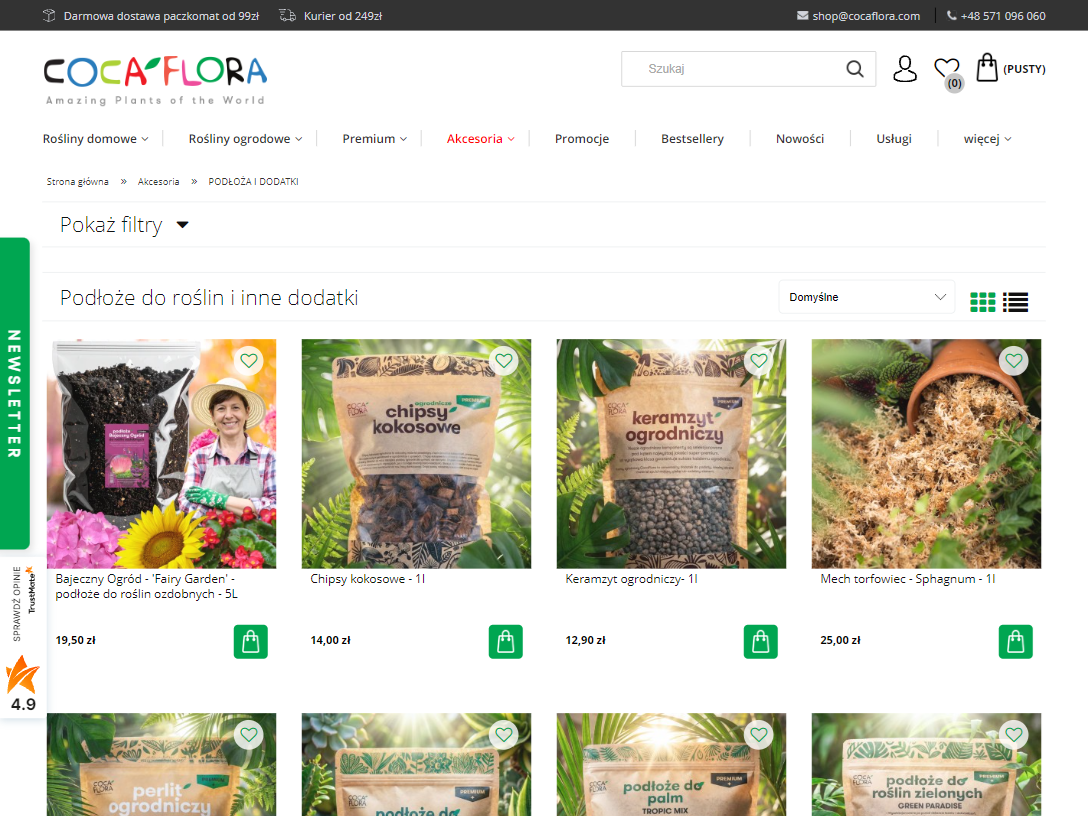
Task: Expand the Rośliny domowe menu
Action: pyautogui.click(x=95, y=139)
